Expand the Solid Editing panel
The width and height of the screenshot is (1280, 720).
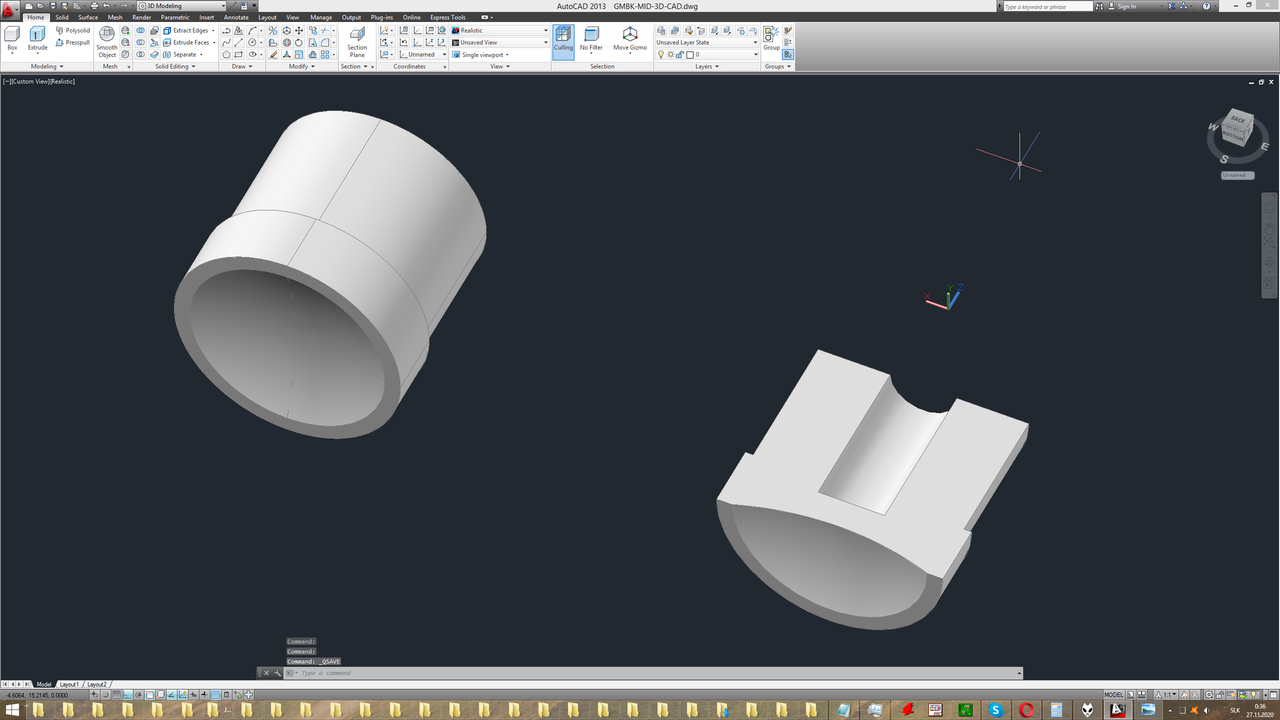click(x=174, y=66)
